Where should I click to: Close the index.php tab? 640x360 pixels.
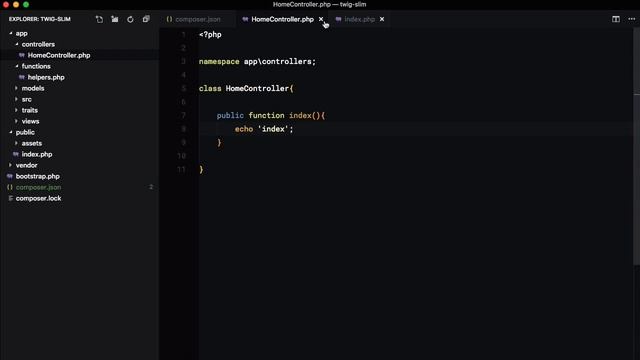click(382, 19)
